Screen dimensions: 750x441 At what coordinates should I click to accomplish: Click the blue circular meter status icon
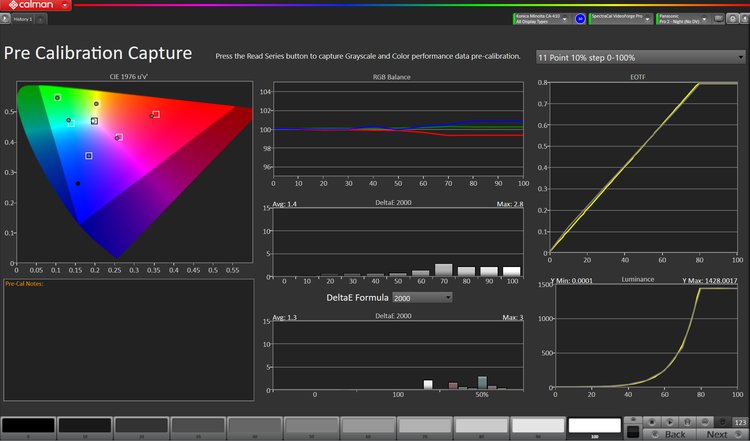[579, 19]
